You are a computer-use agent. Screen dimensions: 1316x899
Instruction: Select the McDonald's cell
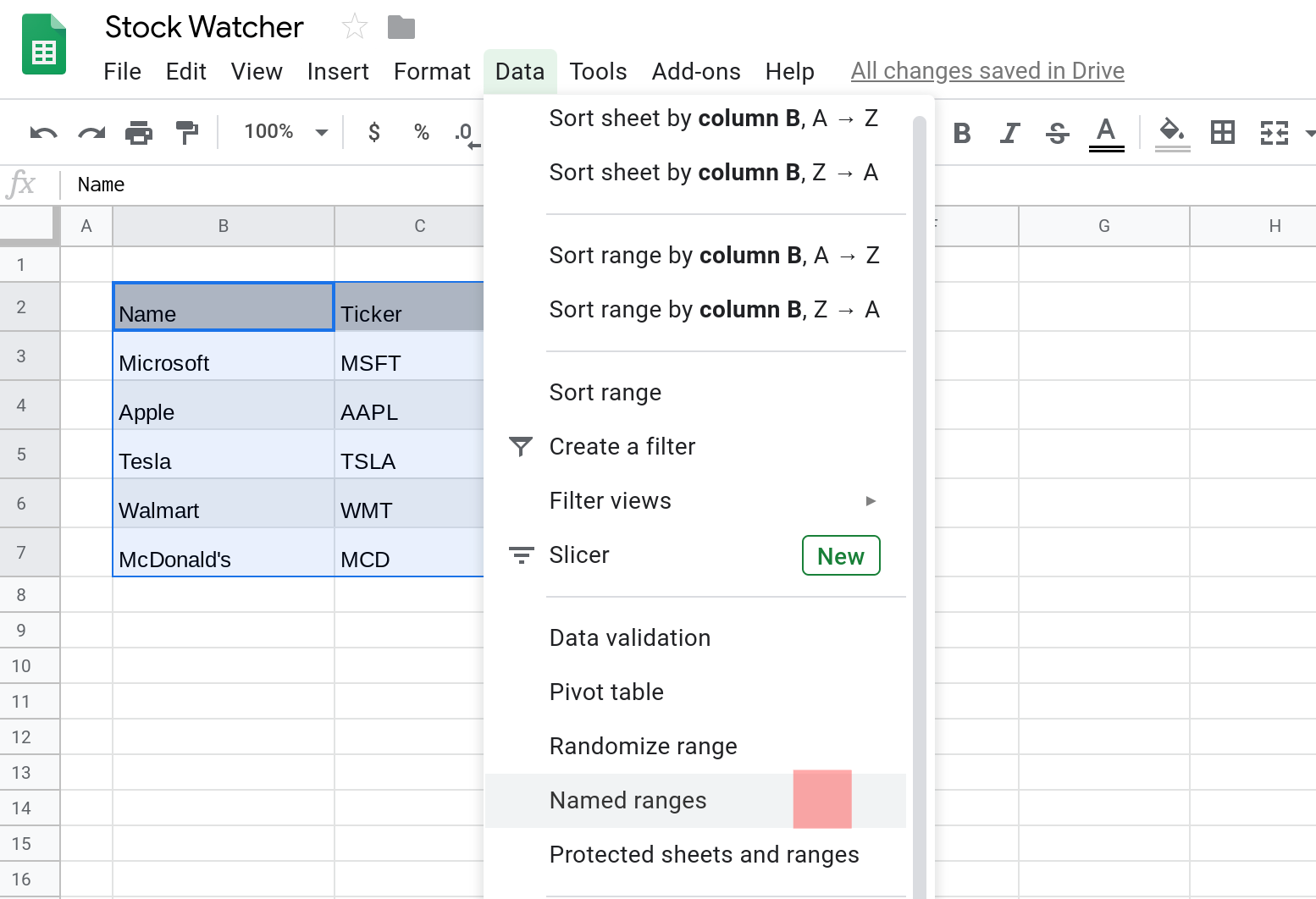[224, 552]
